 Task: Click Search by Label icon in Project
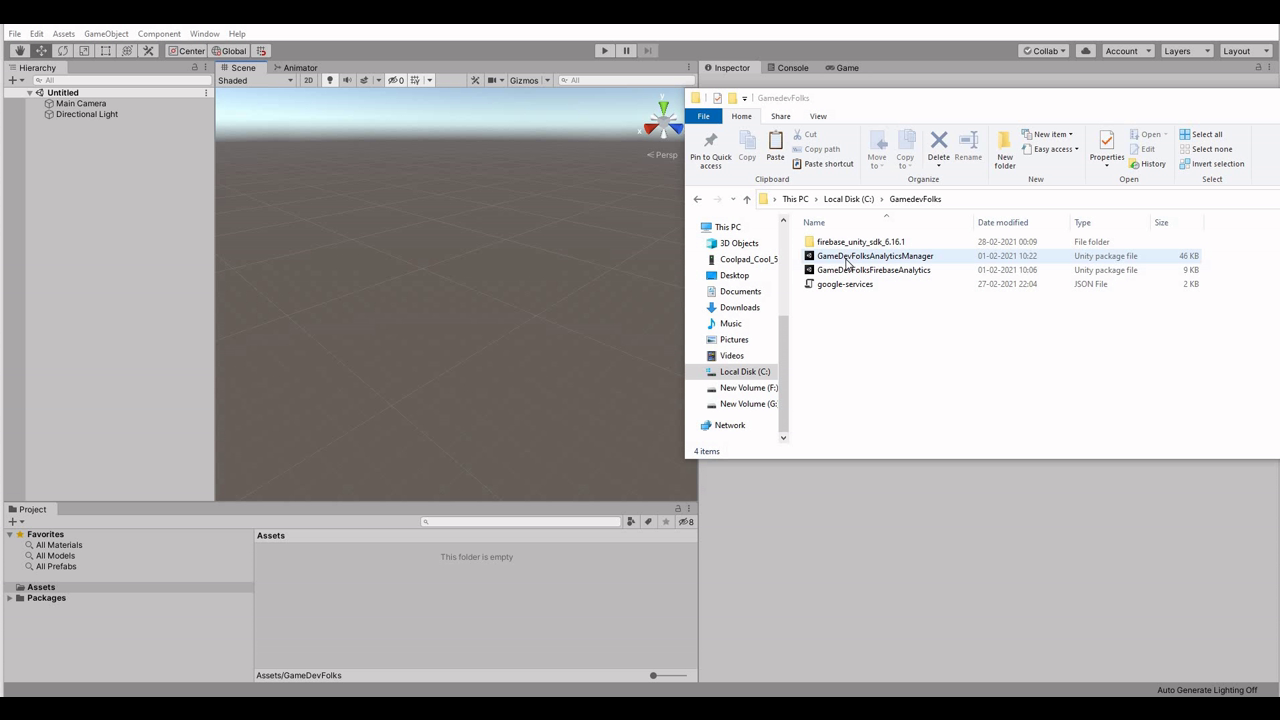pos(648,522)
